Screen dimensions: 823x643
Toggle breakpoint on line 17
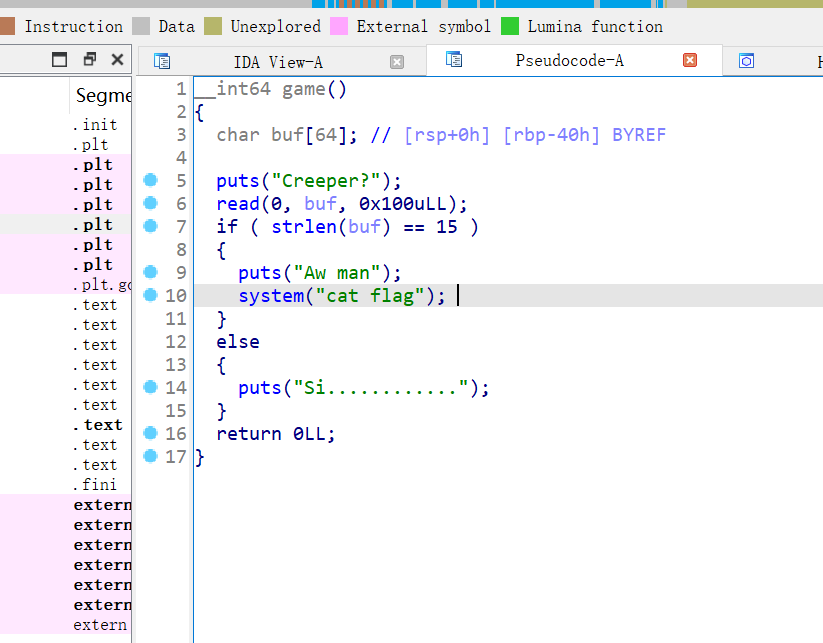(151, 456)
